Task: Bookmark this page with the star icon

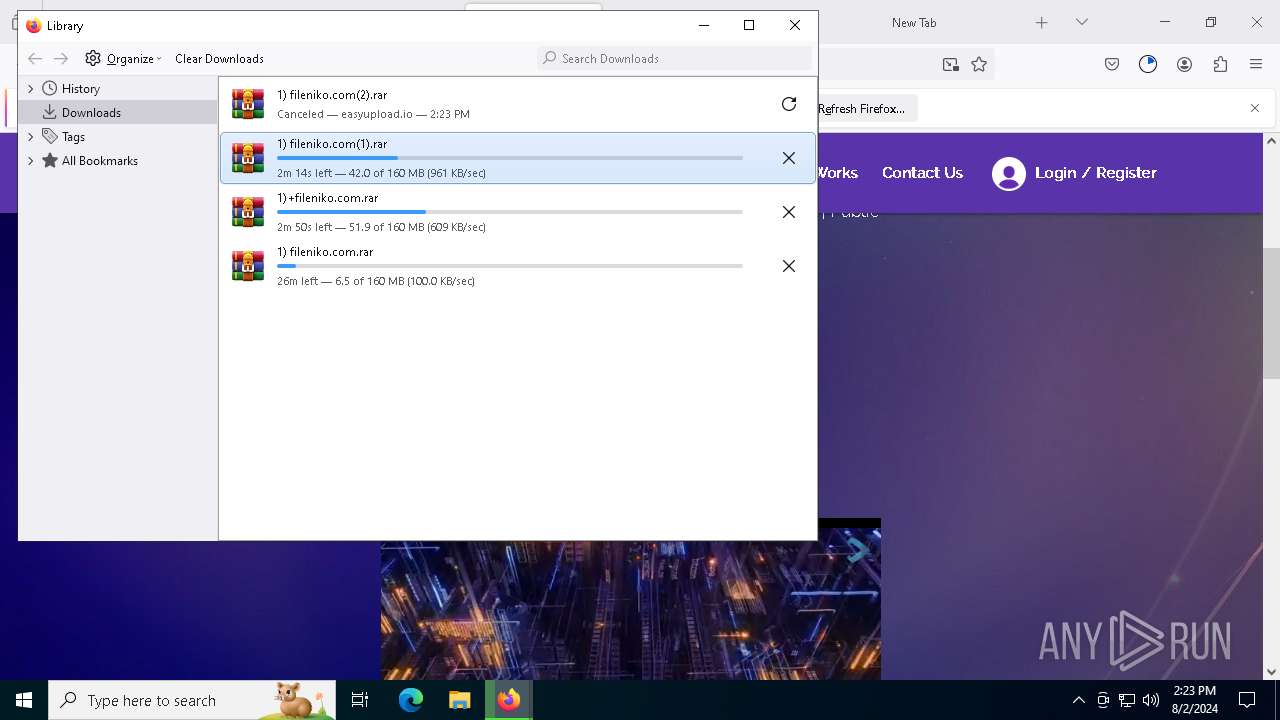Action: click(979, 64)
